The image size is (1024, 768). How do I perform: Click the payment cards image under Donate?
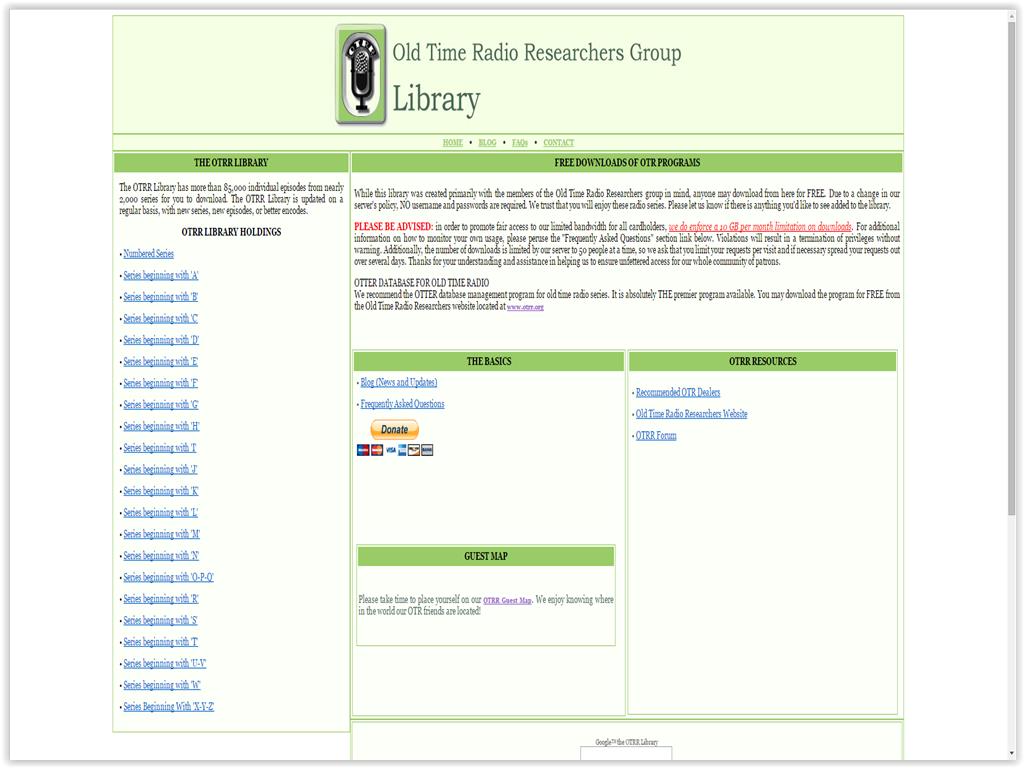click(x=395, y=450)
